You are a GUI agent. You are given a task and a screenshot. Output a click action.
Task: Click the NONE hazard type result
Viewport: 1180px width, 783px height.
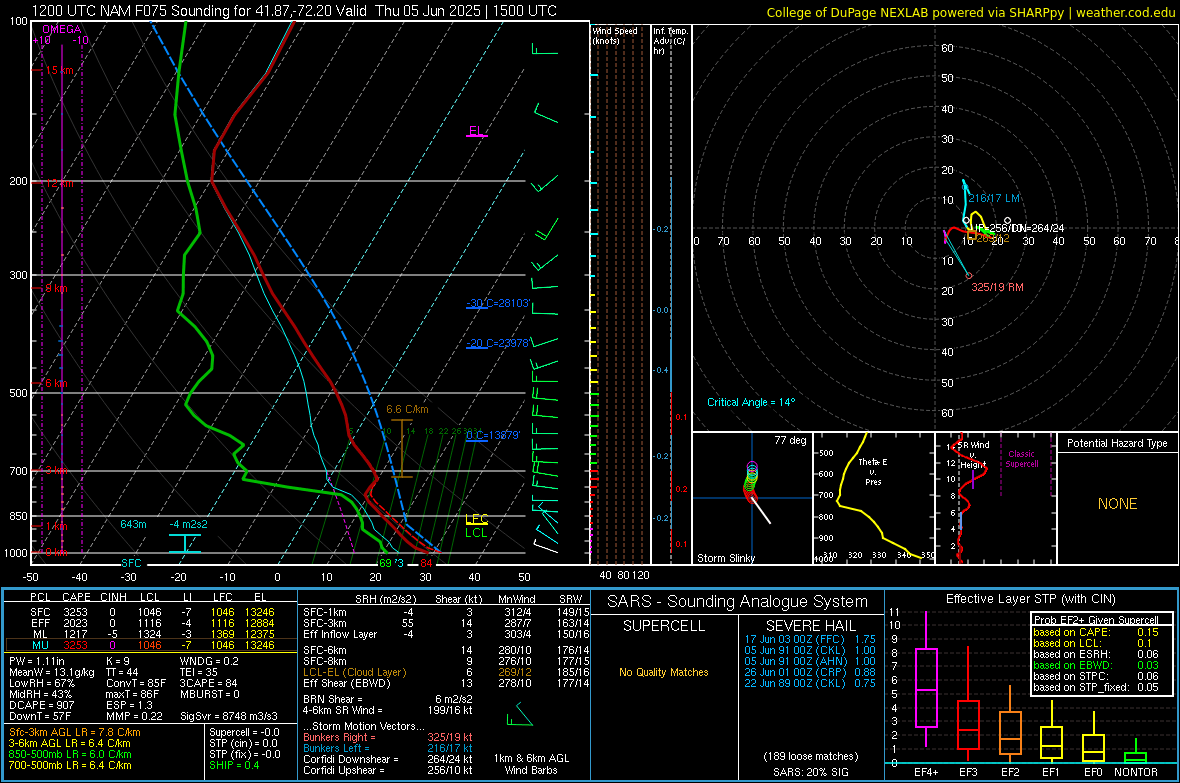(x=1118, y=504)
